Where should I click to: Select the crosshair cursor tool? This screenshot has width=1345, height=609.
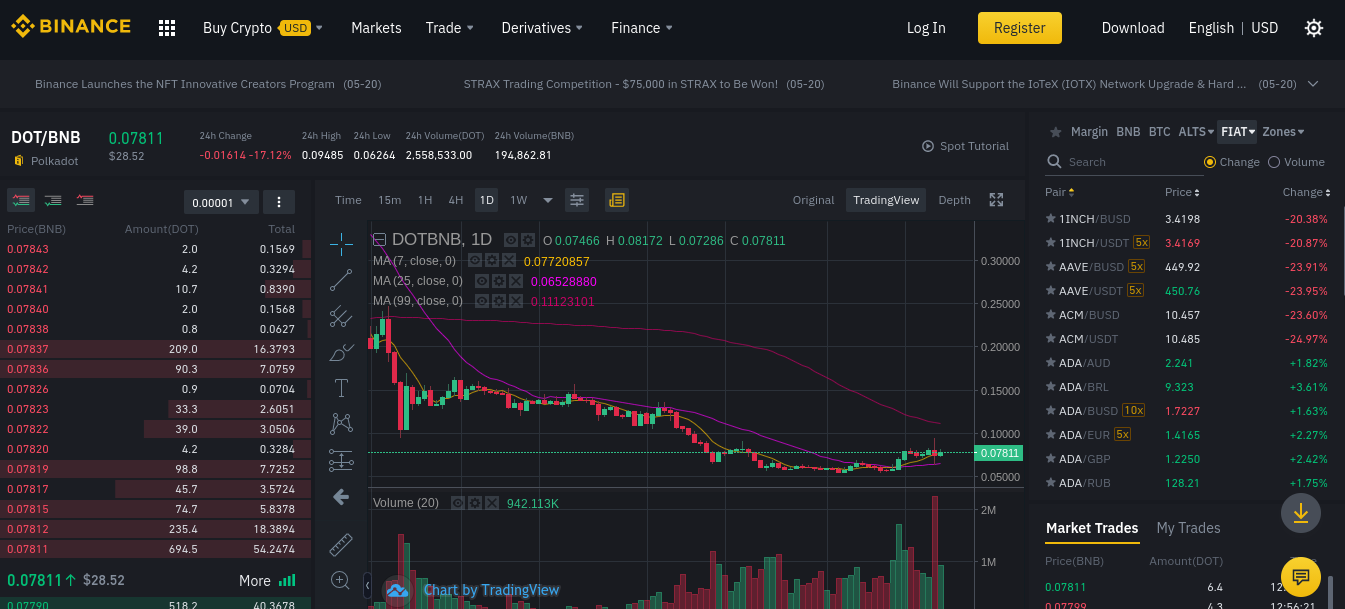341,242
